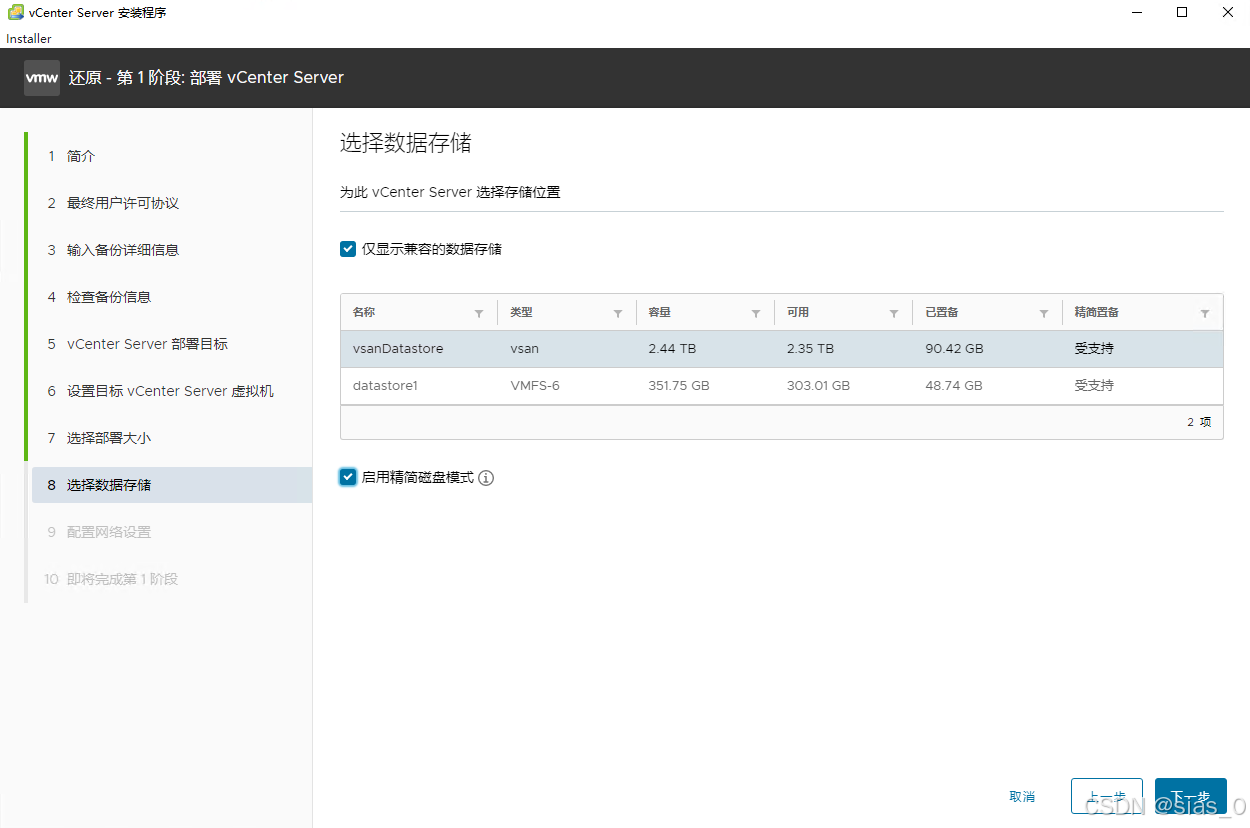Filter the 精简置备 column
Image resolution: width=1250 pixels, height=828 pixels.
pos(1205,313)
